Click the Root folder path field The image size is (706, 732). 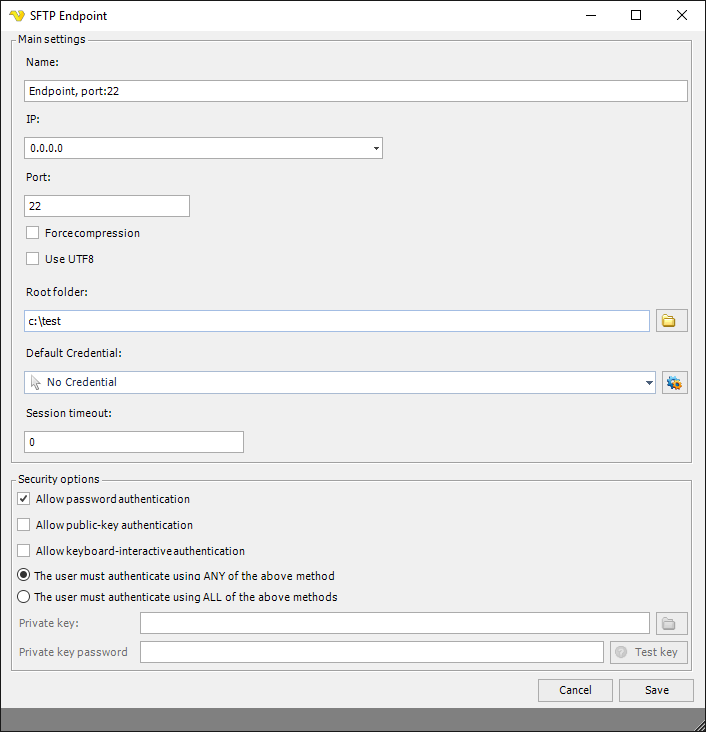pyautogui.click(x=336, y=321)
